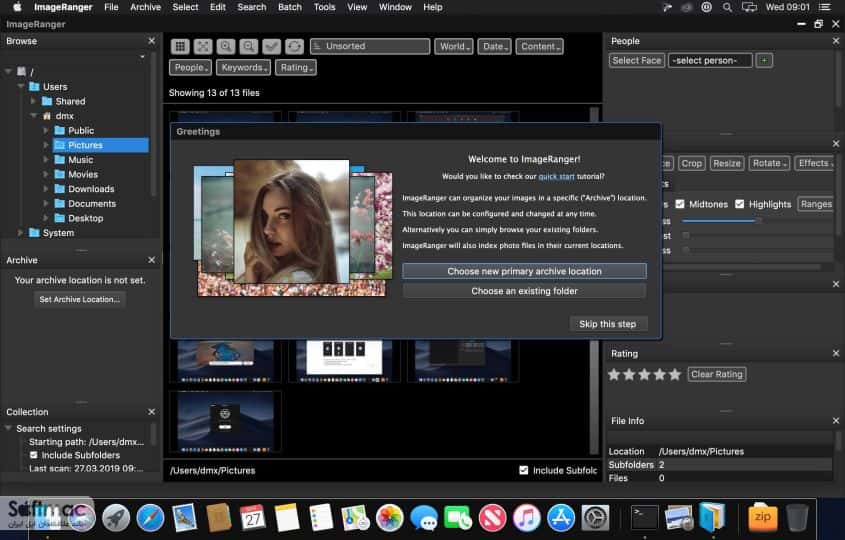Viewport: 845px width, 540px height.
Task: Close the Rating panel
Action: click(836, 354)
